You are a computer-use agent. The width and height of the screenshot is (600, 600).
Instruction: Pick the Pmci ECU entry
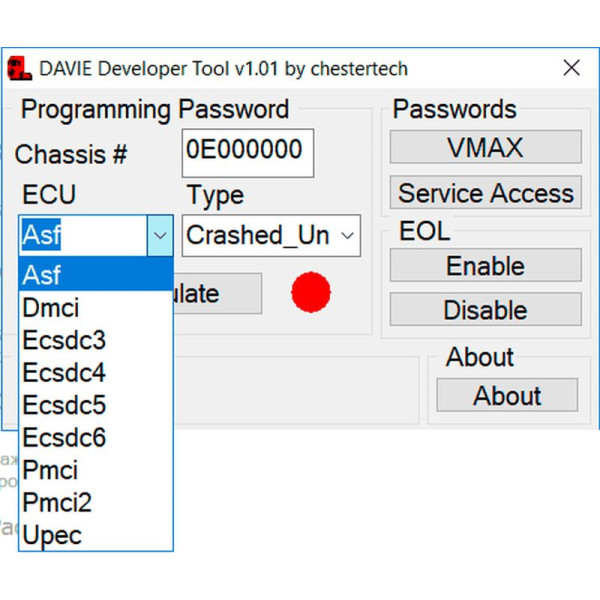[95, 470]
